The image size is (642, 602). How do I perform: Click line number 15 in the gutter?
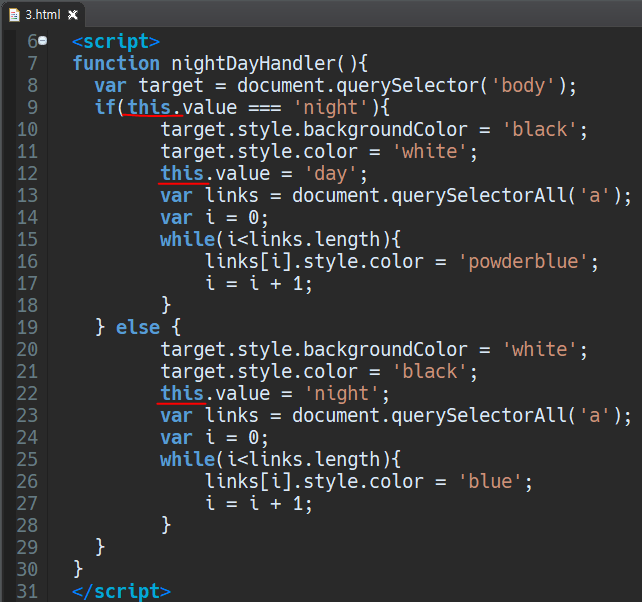pos(27,240)
